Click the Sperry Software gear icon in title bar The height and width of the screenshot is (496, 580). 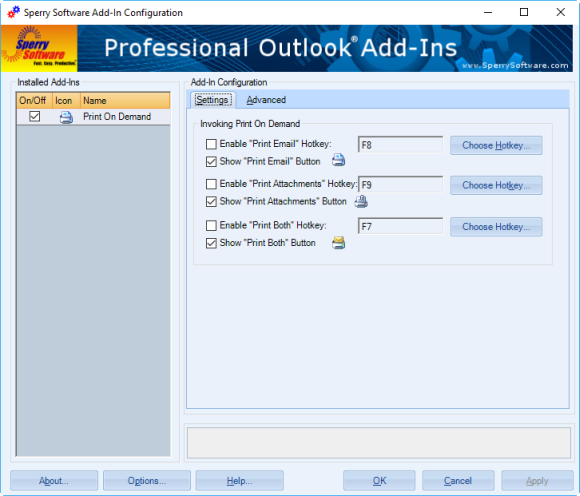point(14,12)
